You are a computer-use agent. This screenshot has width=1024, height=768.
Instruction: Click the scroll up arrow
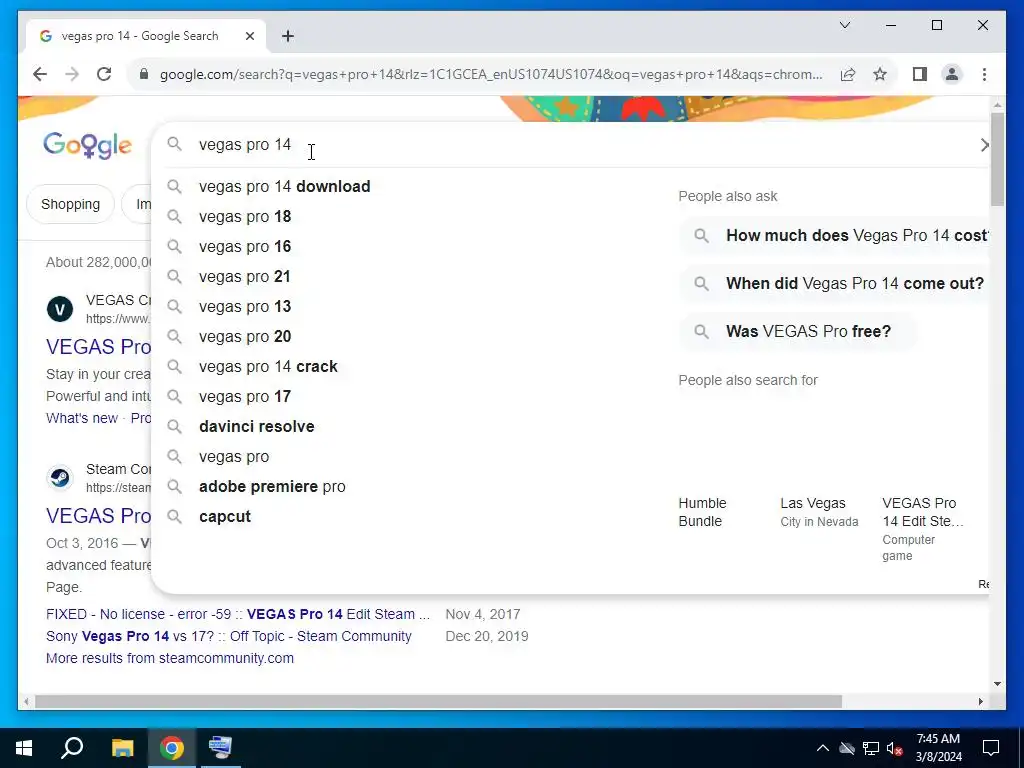997,104
